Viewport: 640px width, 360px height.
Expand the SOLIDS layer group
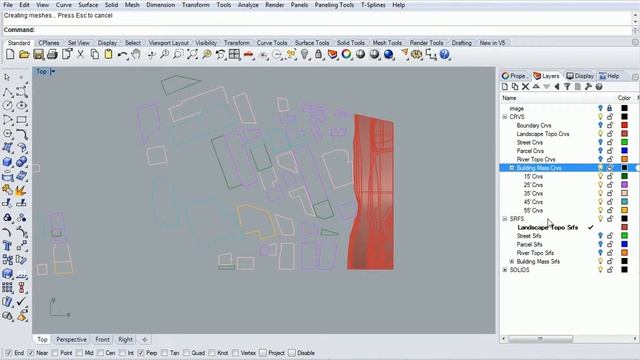click(x=505, y=270)
